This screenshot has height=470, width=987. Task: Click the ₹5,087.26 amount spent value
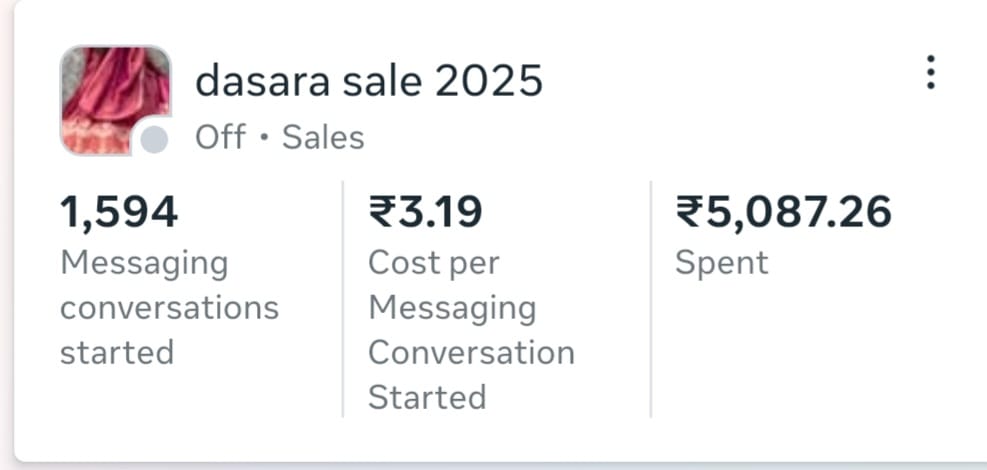click(784, 212)
